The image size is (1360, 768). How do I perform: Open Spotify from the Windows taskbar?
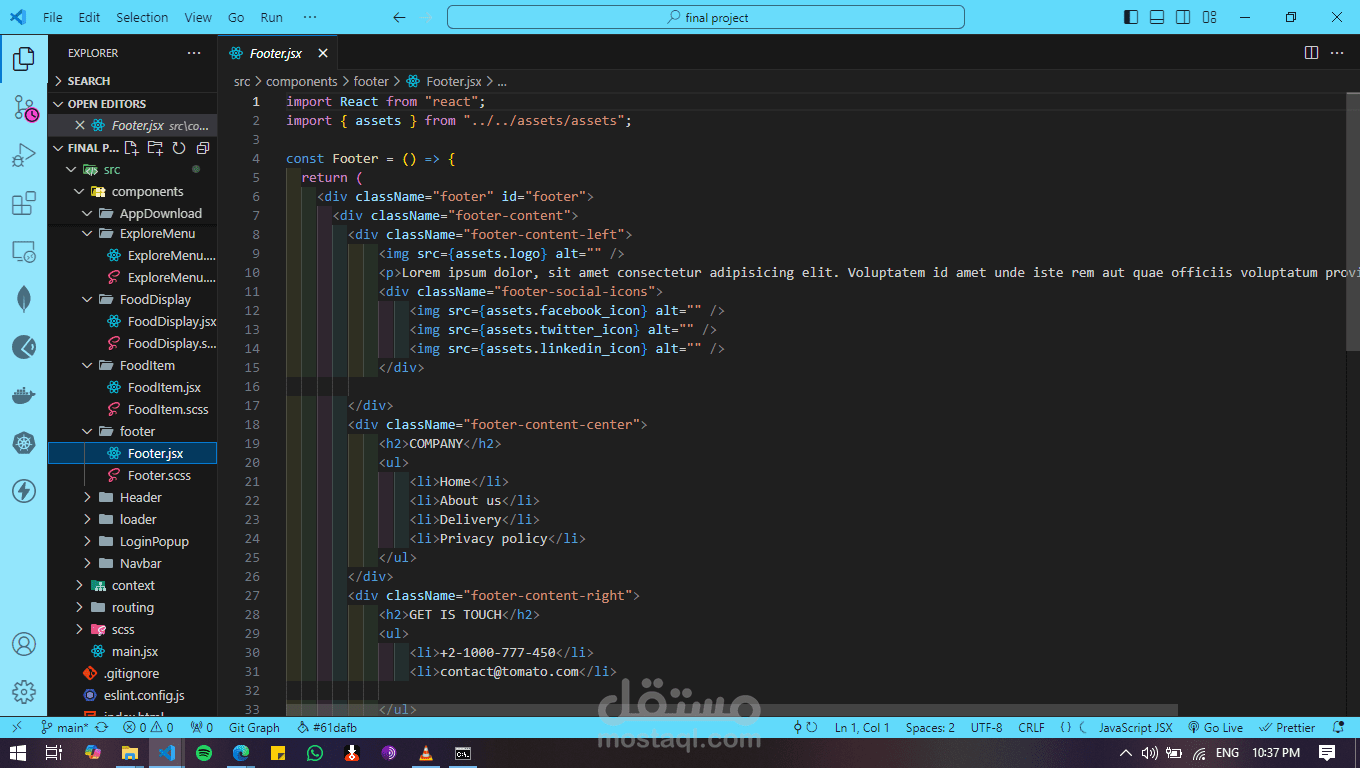[x=204, y=753]
